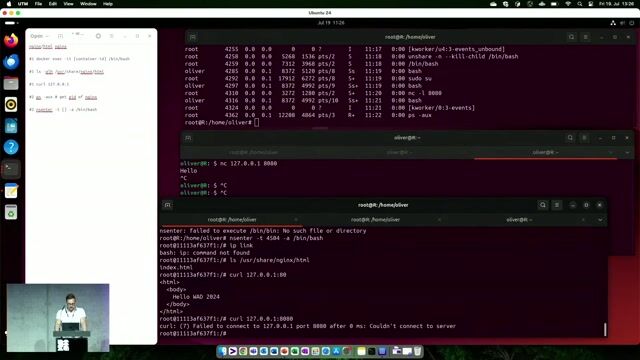Open the App Store from the macOS Dock
The width and height of the screenshot is (640, 360).
pyautogui.click(x=336, y=351)
